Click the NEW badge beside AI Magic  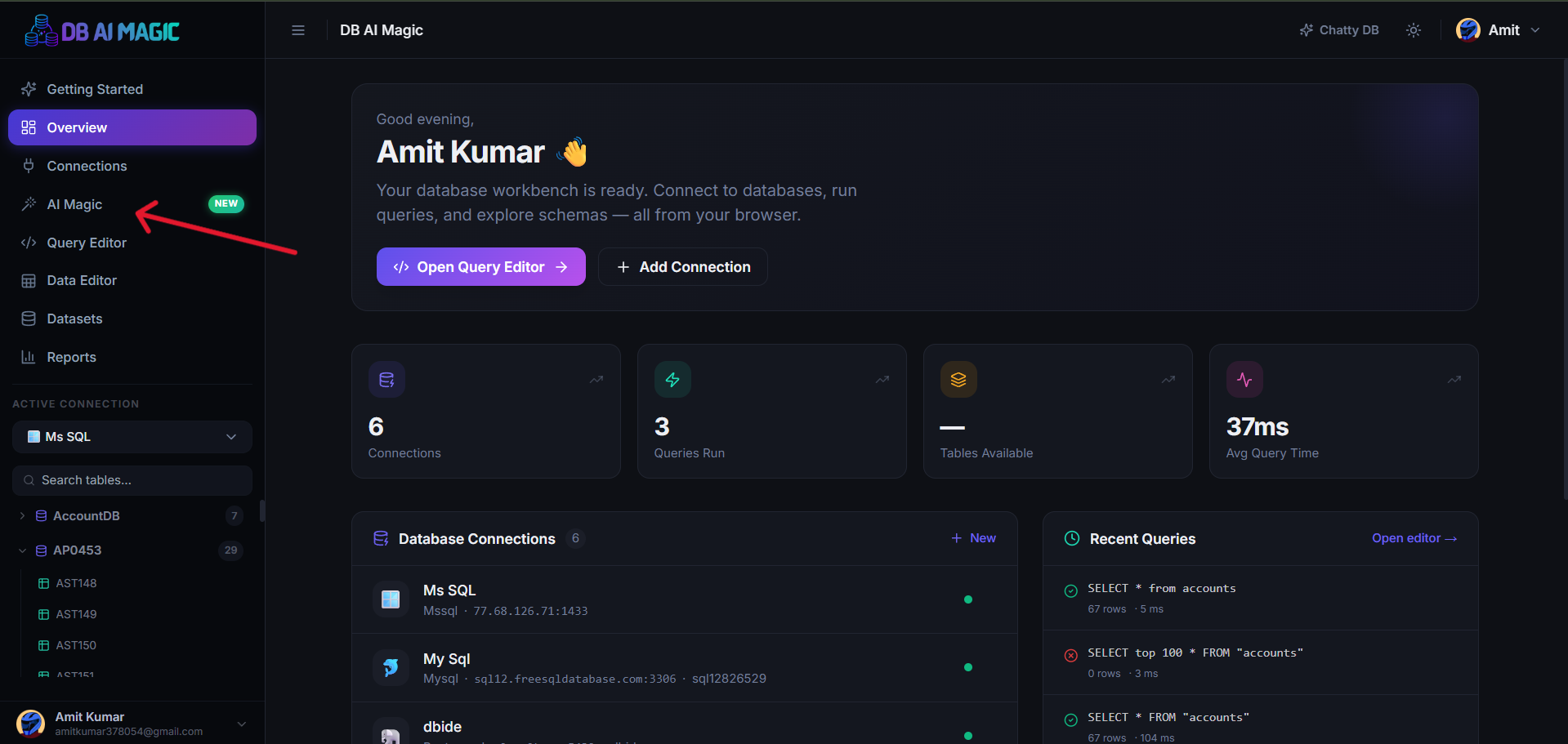pos(226,203)
